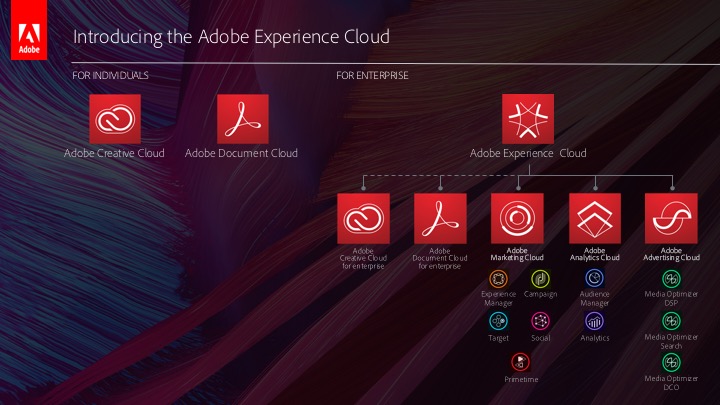Click the slide title 'Introducing the Adobe Experience Cloud'
The height and width of the screenshot is (405, 720).
(x=231, y=37)
